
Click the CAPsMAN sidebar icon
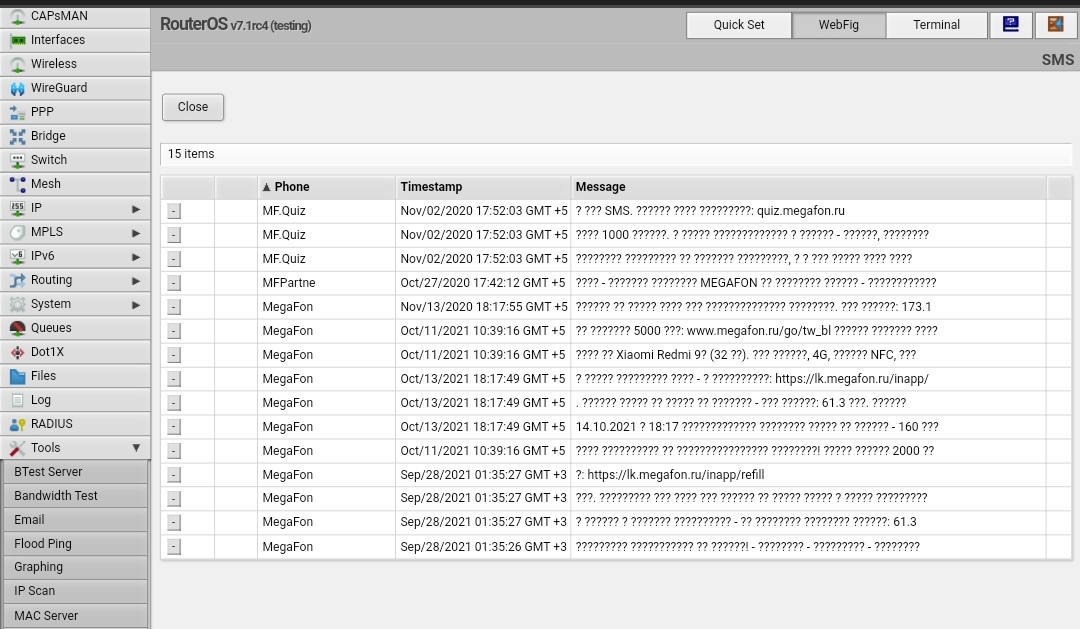tap(17, 17)
